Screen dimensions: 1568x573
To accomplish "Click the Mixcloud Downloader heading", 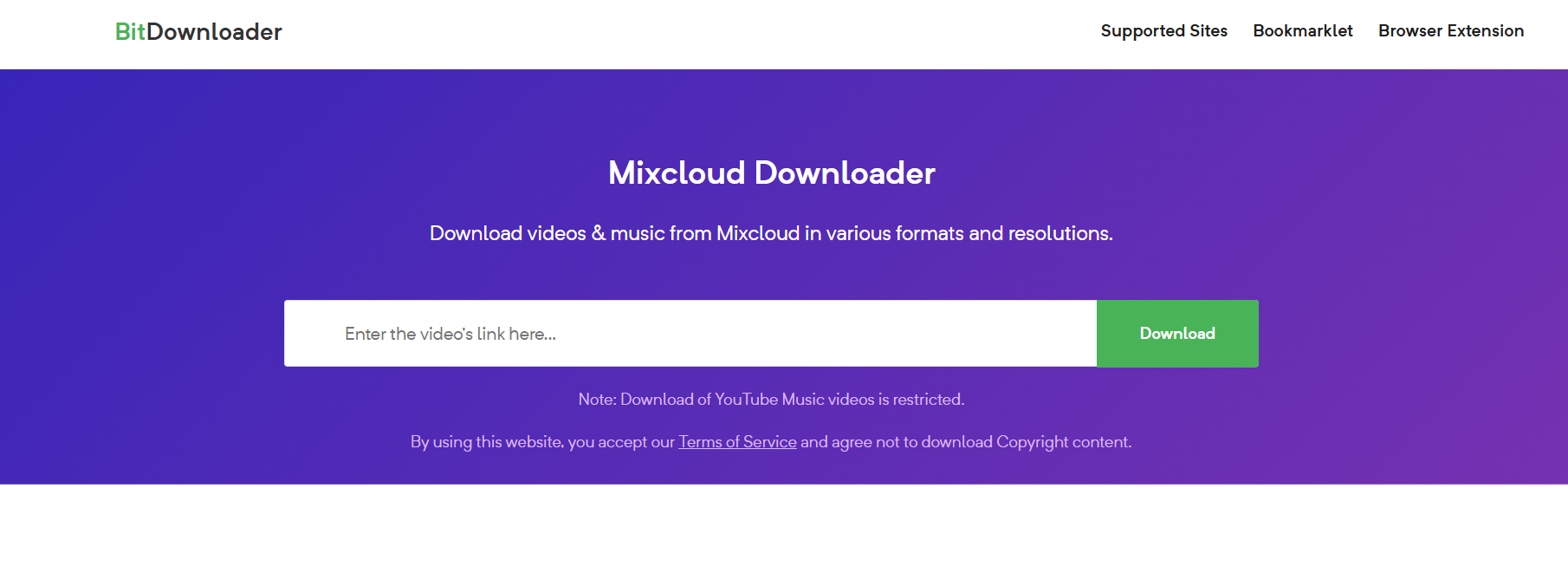I will (771, 173).
